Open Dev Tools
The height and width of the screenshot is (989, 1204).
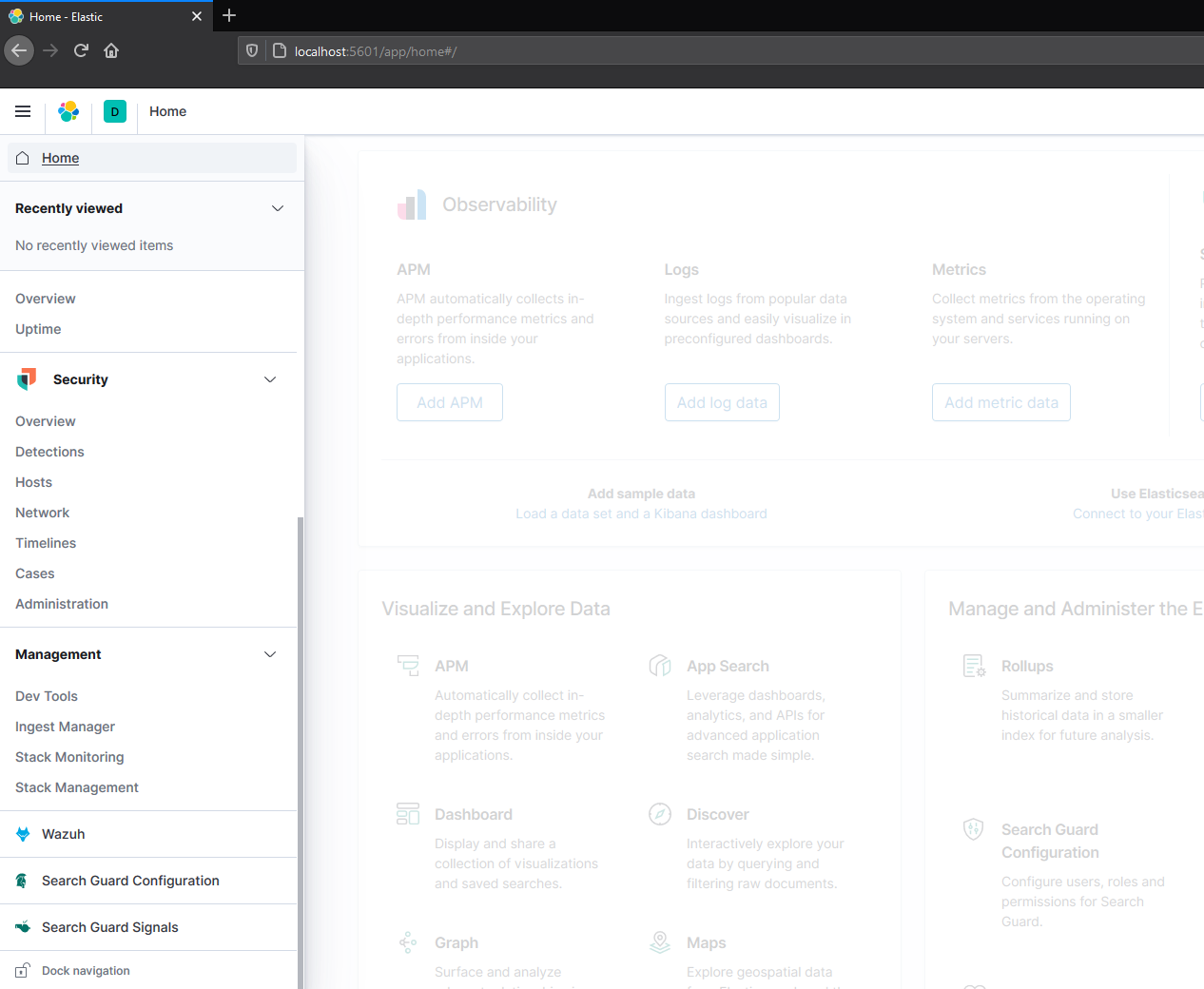[47, 696]
